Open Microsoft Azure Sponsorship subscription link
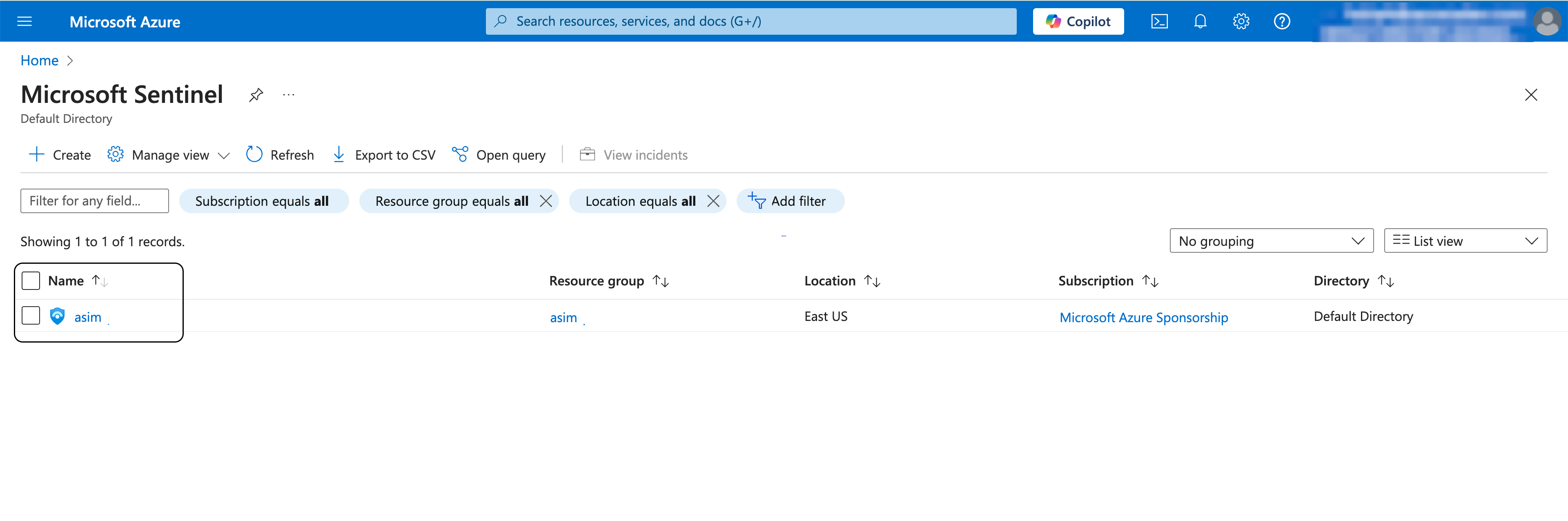This screenshot has width=1568, height=521. click(x=1143, y=317)
